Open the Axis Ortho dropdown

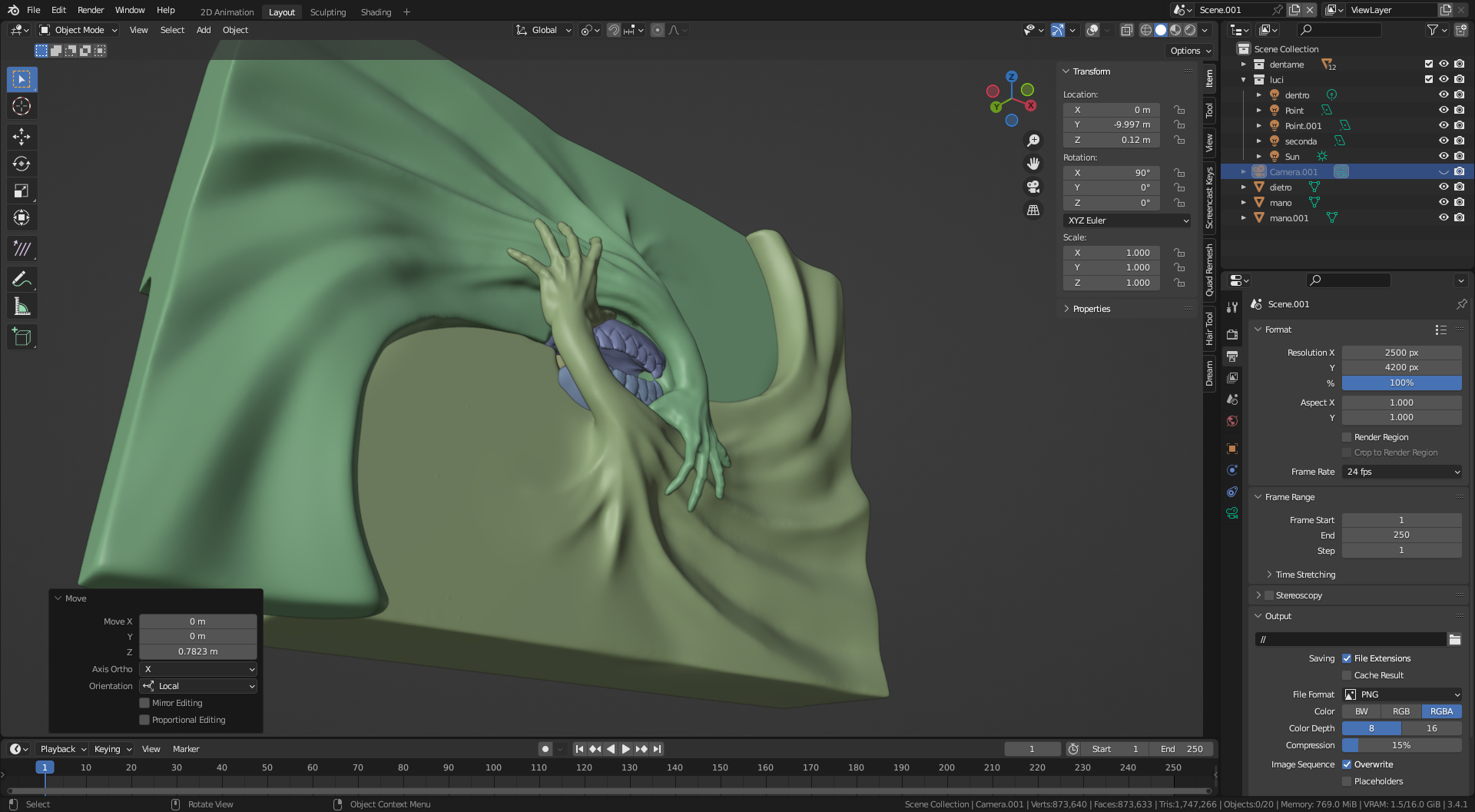198,669
